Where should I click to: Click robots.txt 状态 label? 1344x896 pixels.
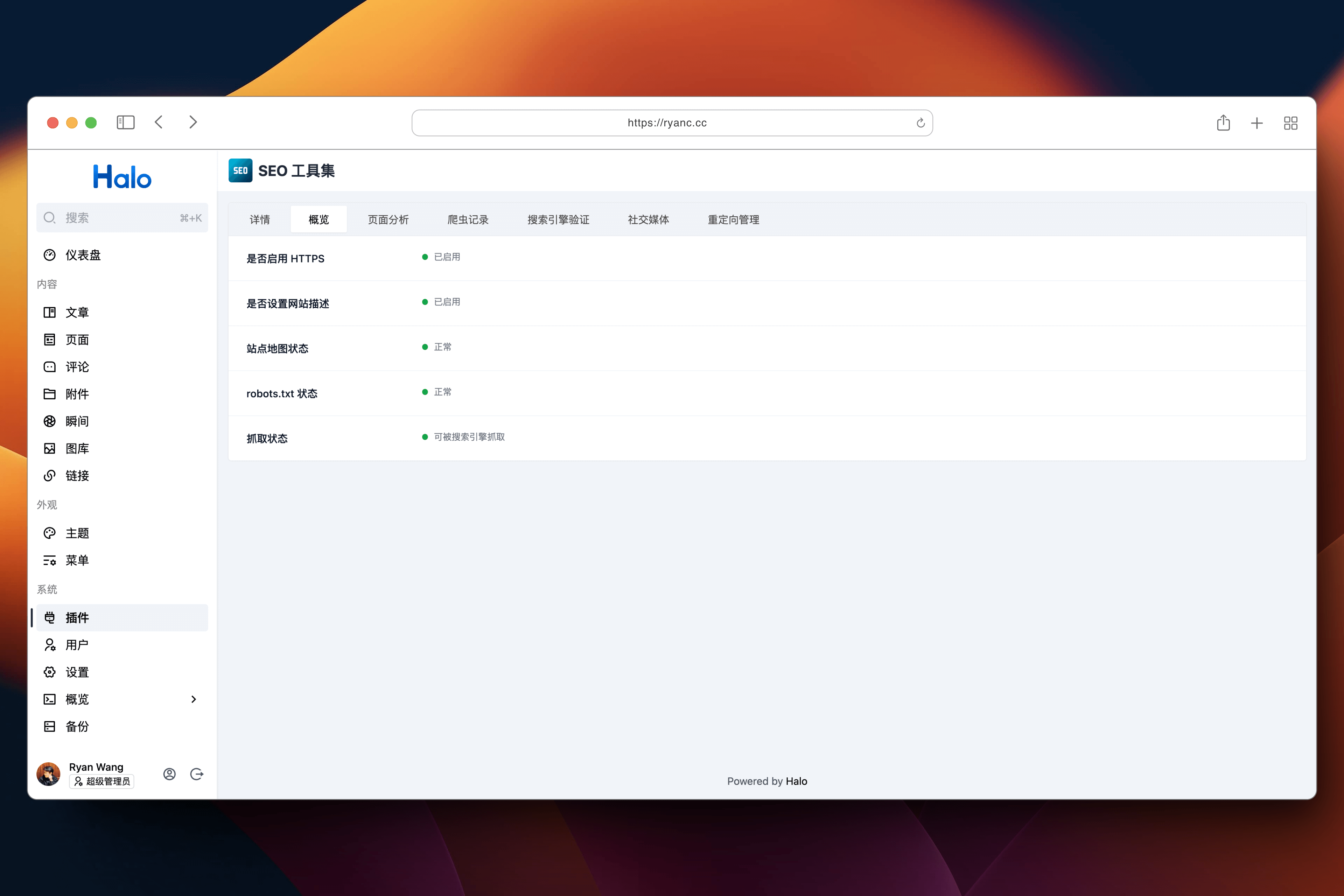tap(282, 394)
